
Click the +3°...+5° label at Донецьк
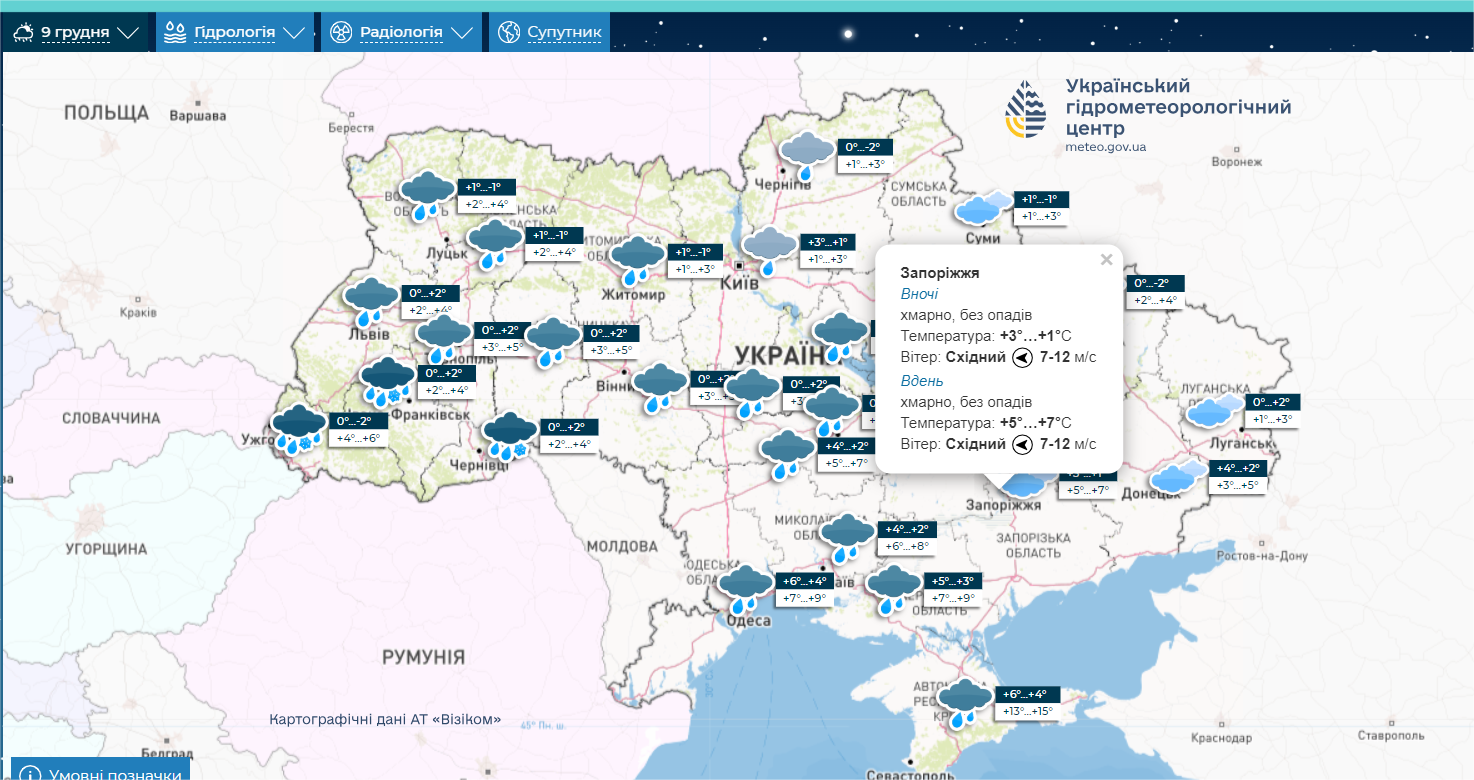(1238, 485)
